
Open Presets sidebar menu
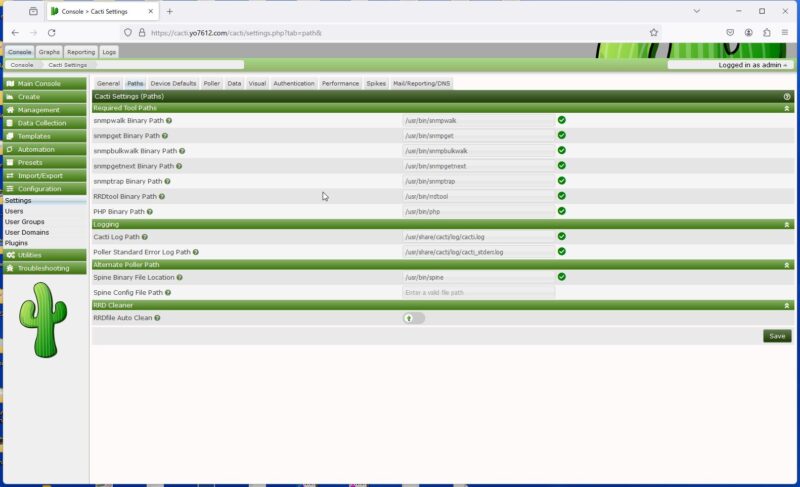45,163
